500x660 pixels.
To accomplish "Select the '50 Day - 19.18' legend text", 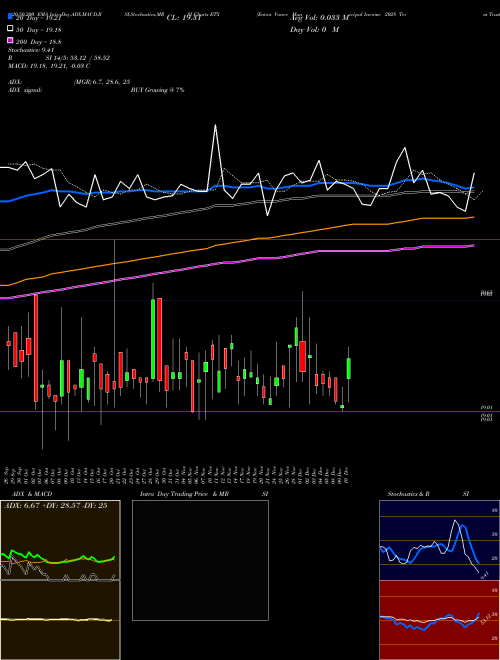I will 38,30.
